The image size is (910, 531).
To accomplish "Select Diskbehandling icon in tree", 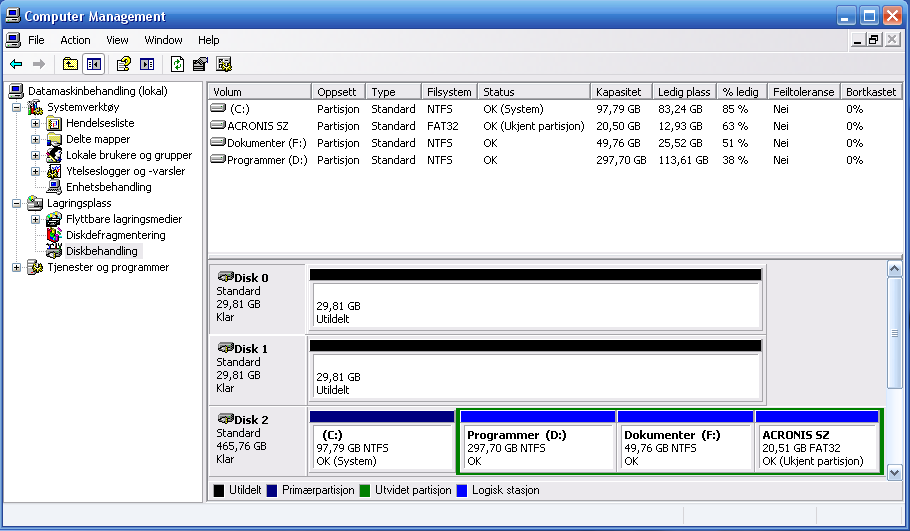I will coord(54,251).
